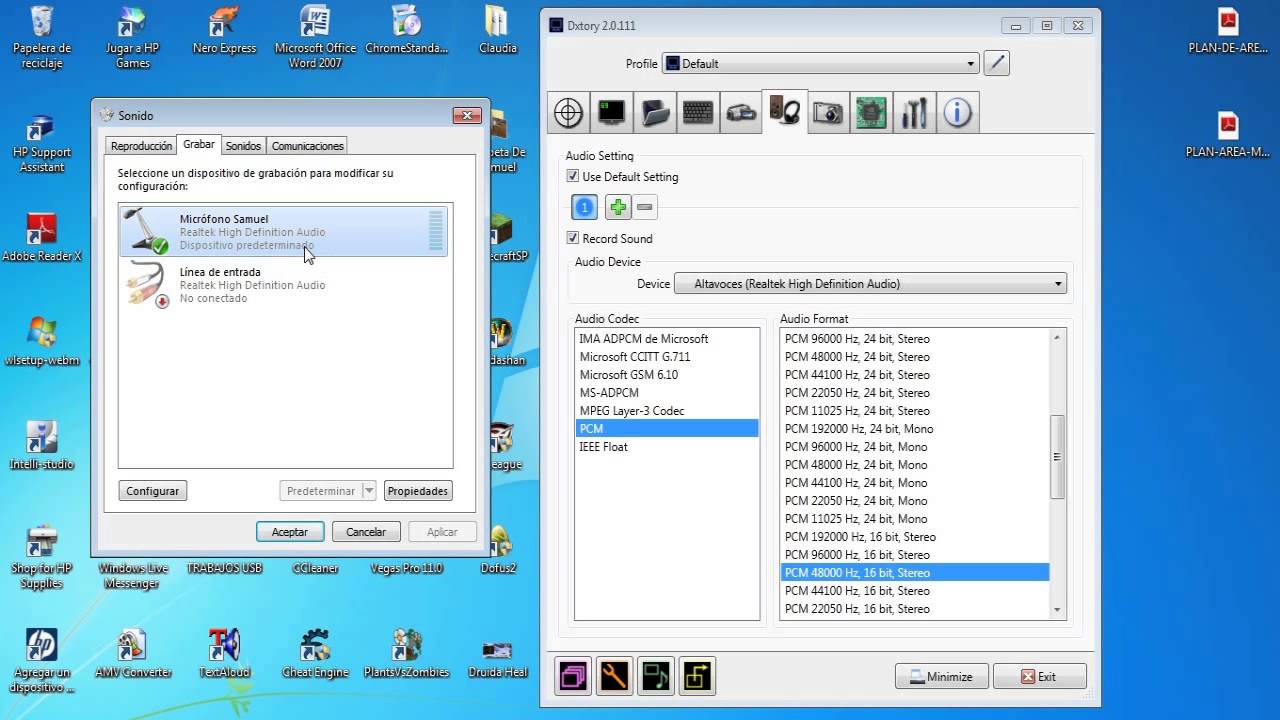Select MPEG Layer-3 Codec
This screenshot has width=1280, height=720.
tap(667, 411)
